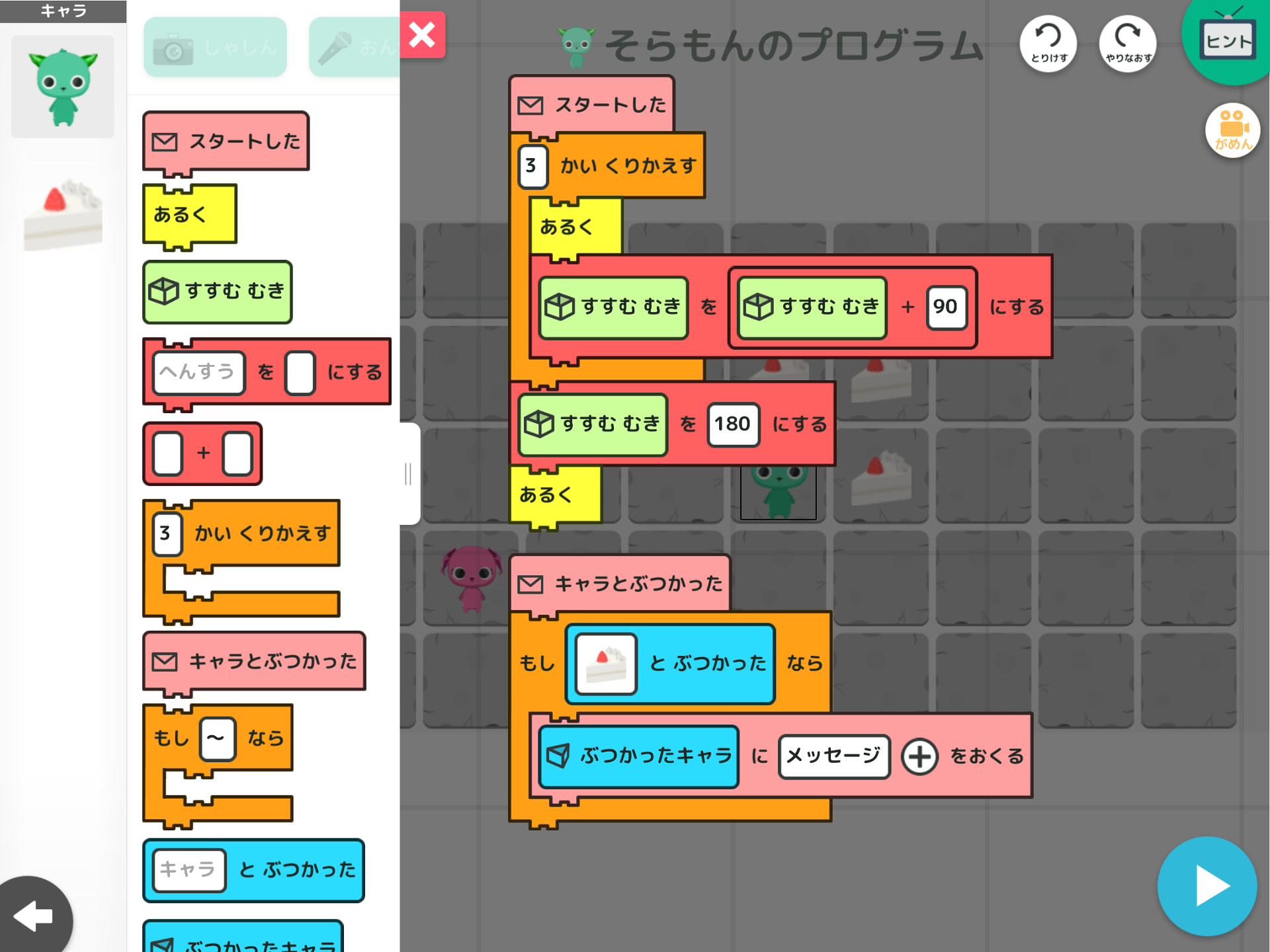This screenshot has height=952, width=1270.
Task: Click the とりけす undo icon
Action: 1048,44
